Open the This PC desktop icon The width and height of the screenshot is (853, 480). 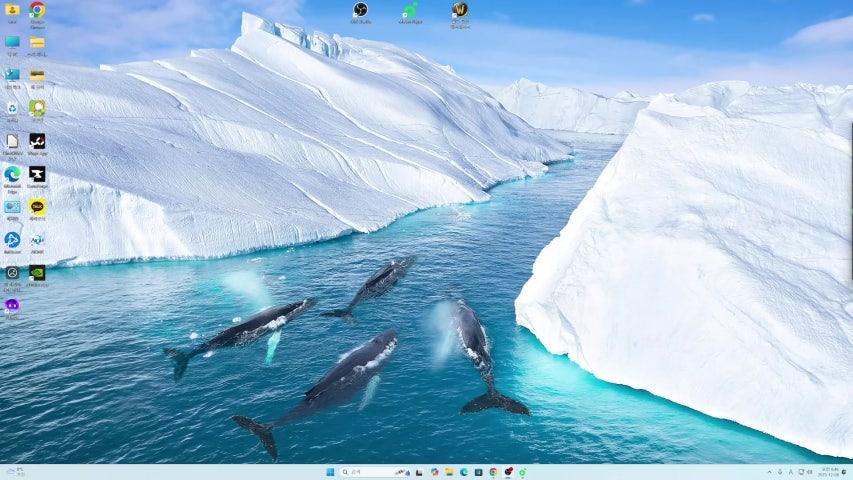tap(12, 42)
